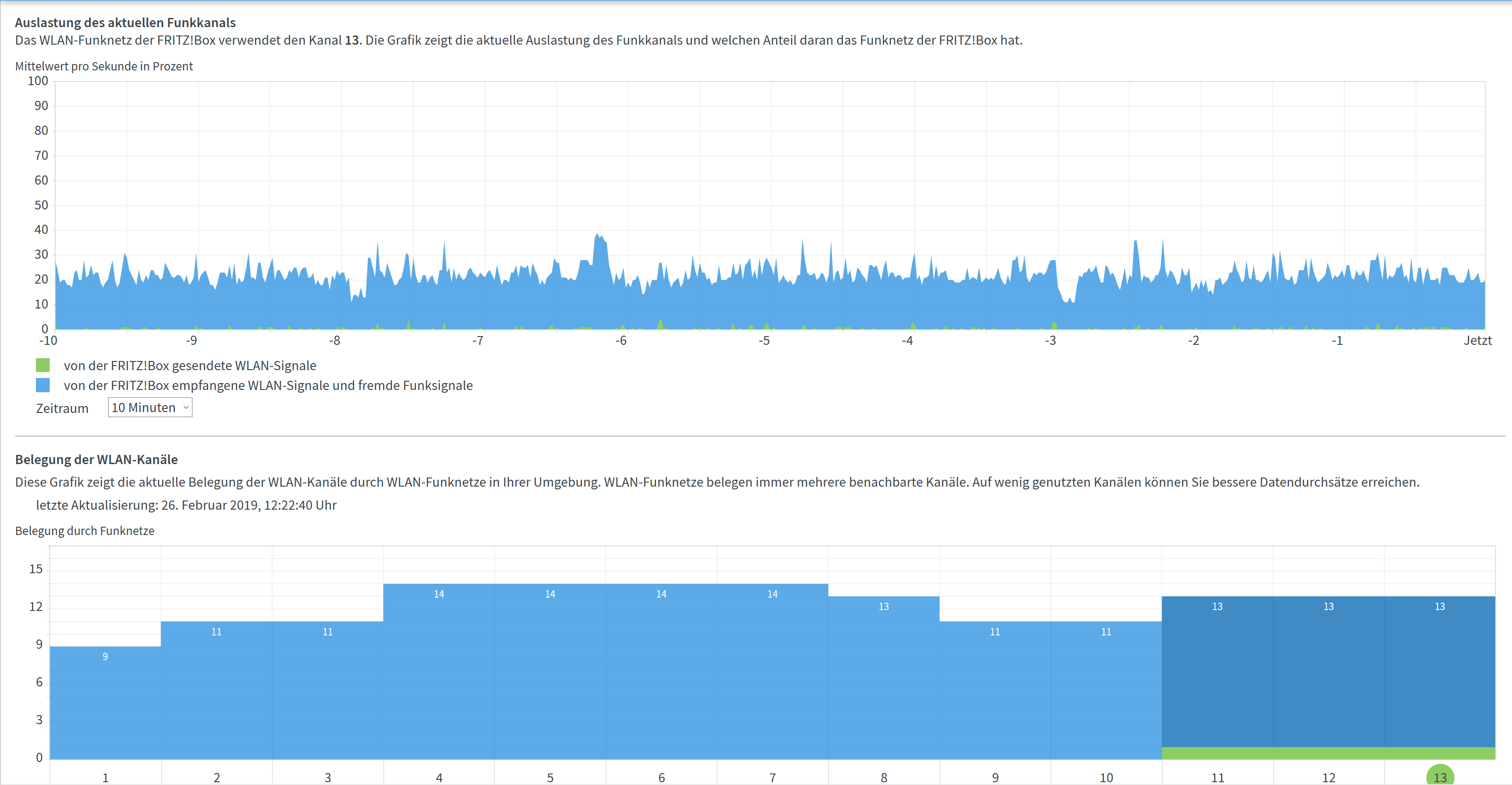The width and height of the screenshot is (1512, 785).
Task: Click the green circled channel 13 marker
Action: [x=1439, y=776]
